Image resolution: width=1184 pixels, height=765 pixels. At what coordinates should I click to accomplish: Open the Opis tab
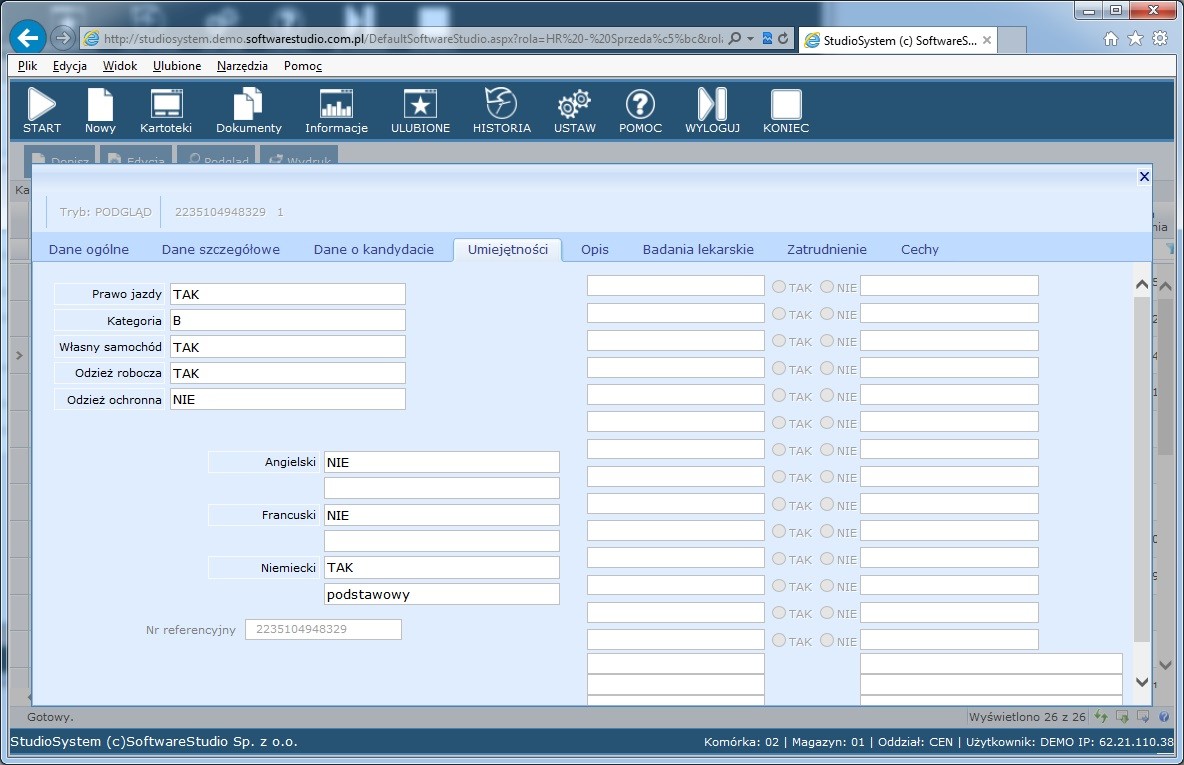pyautogui.click(x=595, y=249)
